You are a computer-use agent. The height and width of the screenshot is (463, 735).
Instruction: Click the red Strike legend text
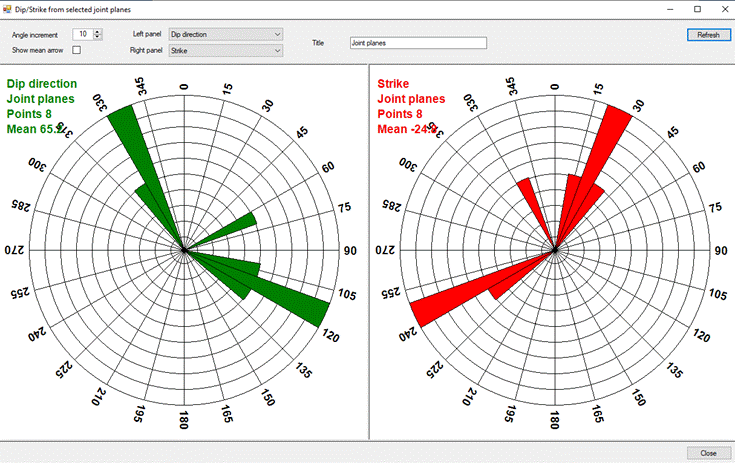[393, 84]
